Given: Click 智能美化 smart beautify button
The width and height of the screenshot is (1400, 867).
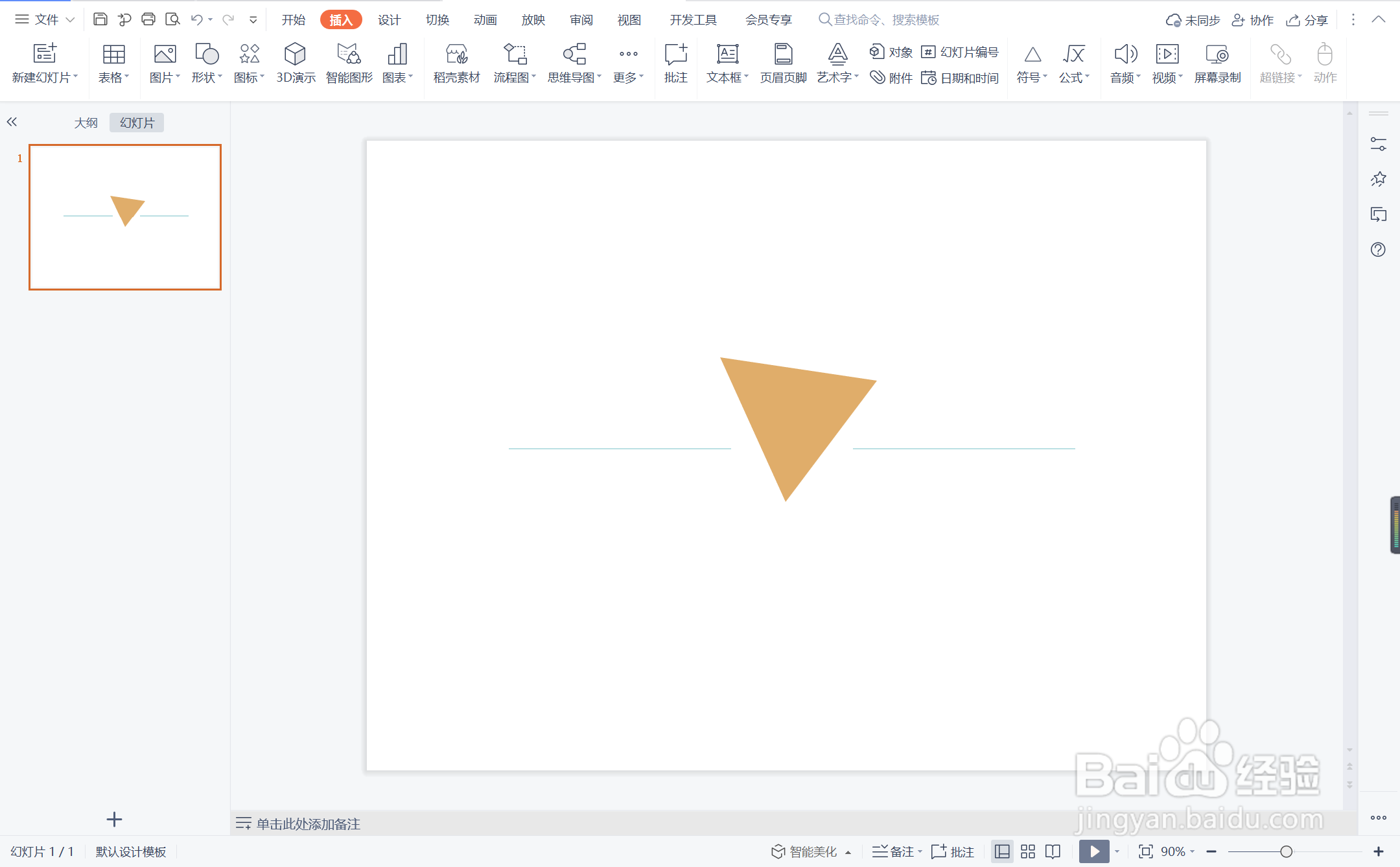Looking at the screenshot, I should [x=805, y=851].
